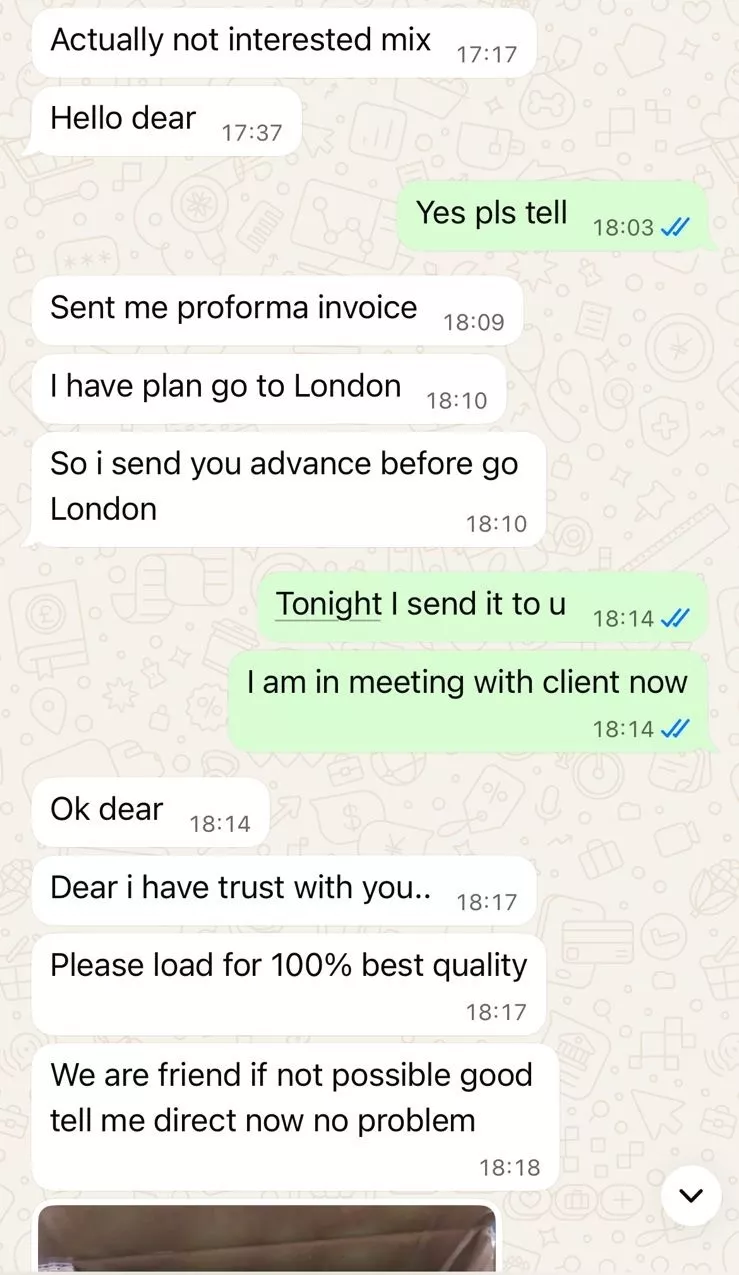The width and height of the screenshot is (739, 1275).
Task: Tap the 18:18 timestamp on last text message
Action: 509,1167
